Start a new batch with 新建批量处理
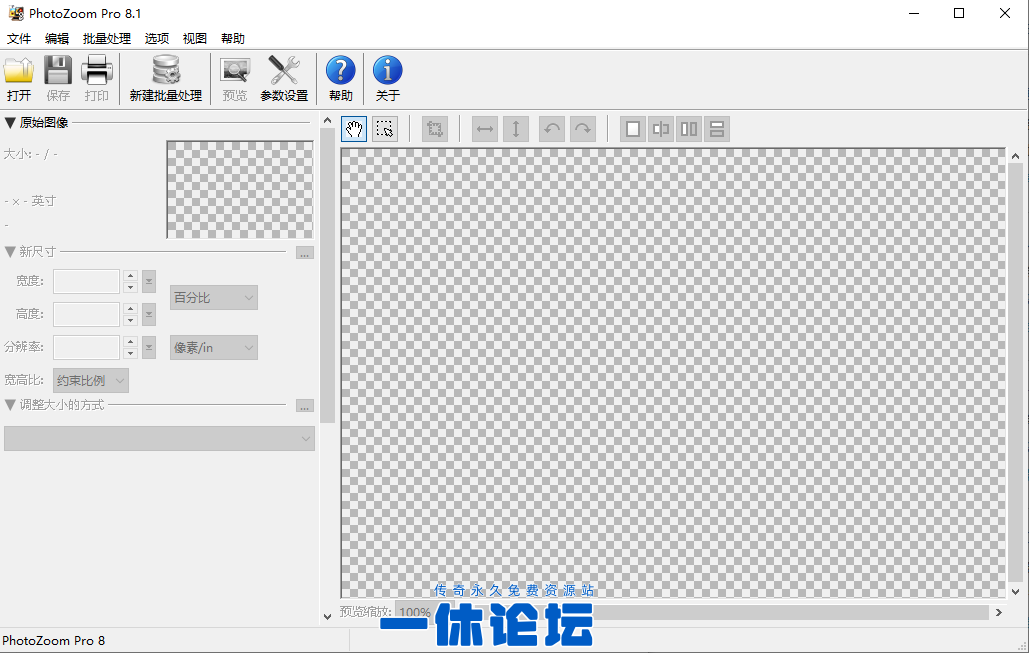1029x653 pixels. click(165, 78)
